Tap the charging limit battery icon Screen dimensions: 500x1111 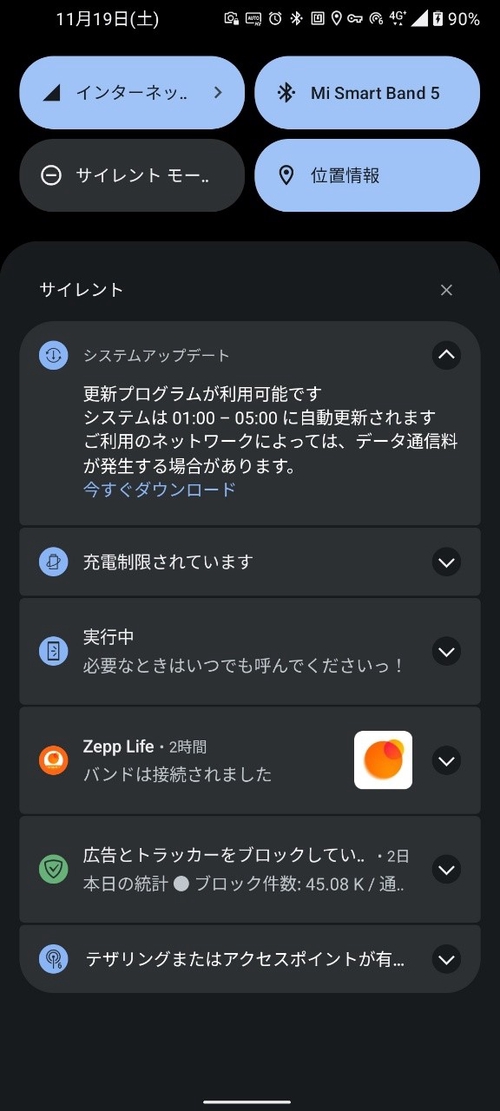coord(53,563)
